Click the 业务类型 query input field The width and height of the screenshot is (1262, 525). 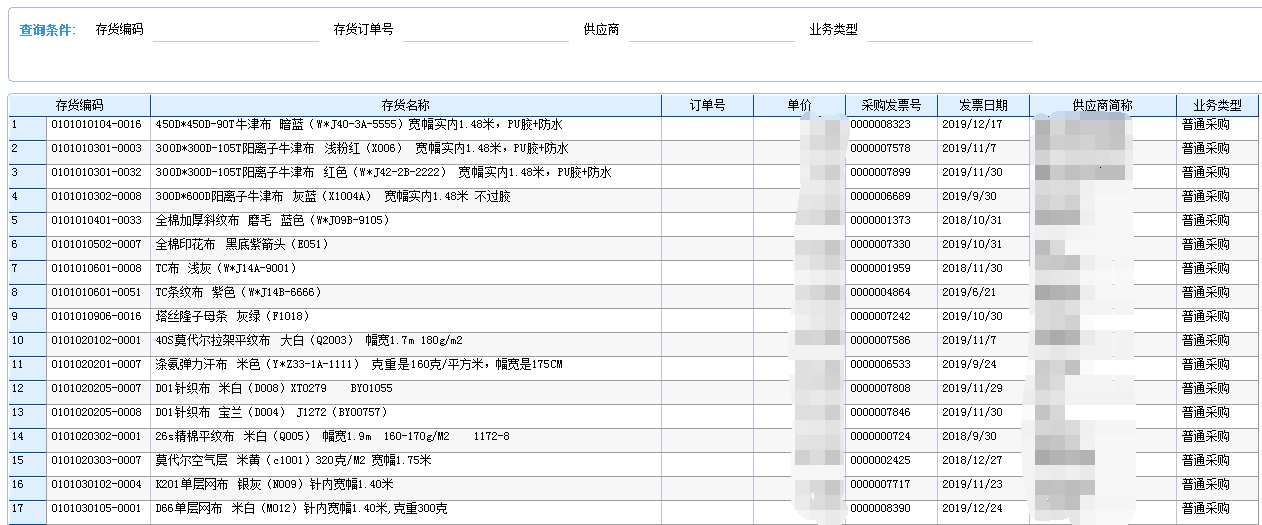[949, 30]
